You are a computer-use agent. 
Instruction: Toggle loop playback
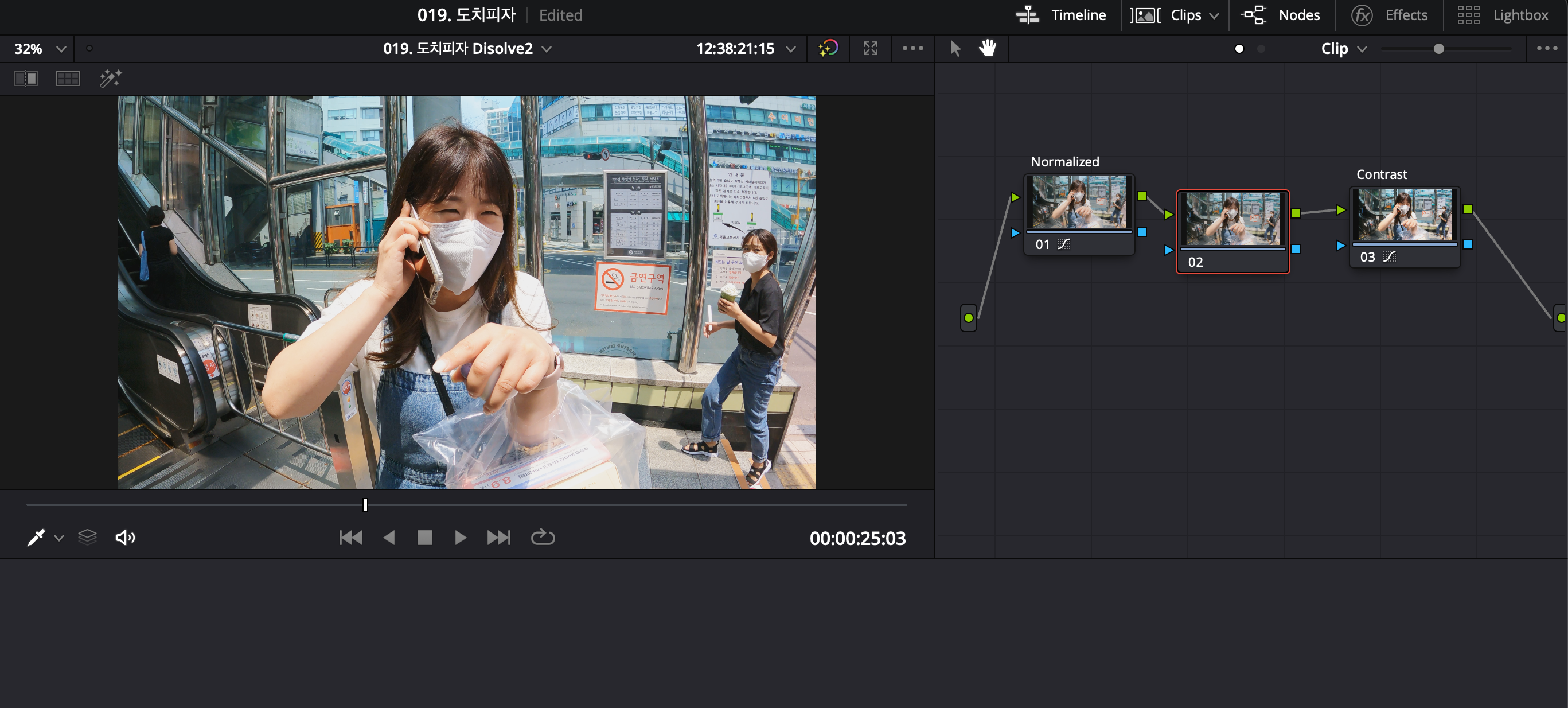pyautogui.click(x=543, y=538)
